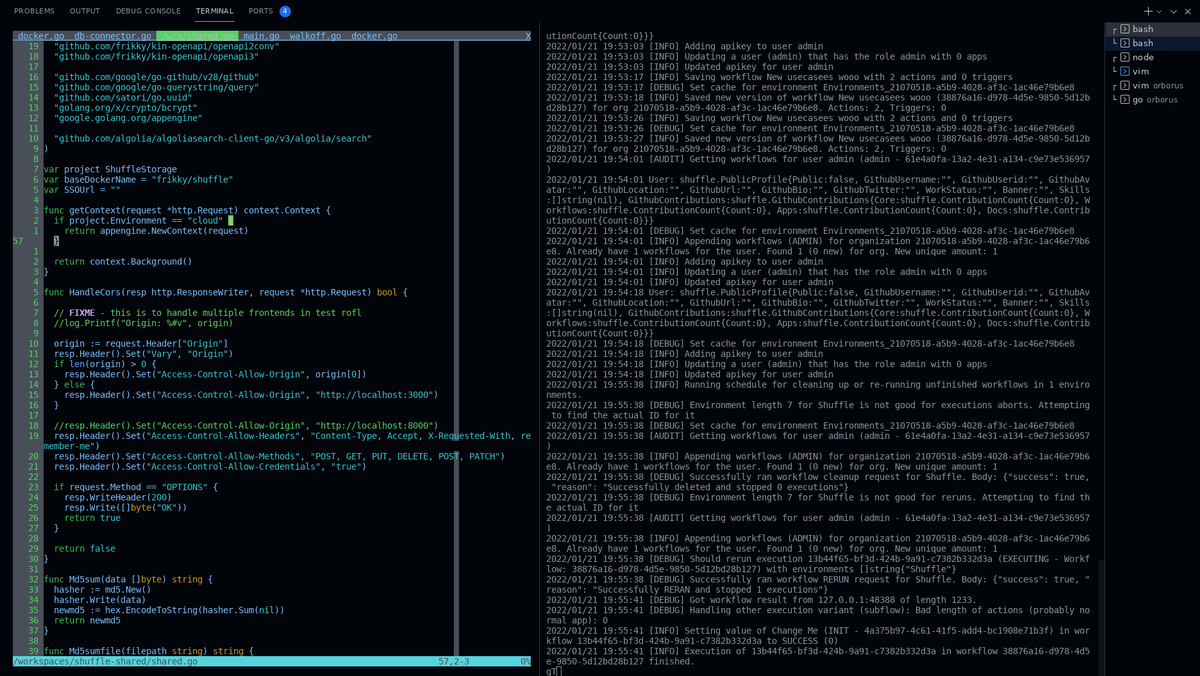Image resolution: width=1200 pixels, height=676 pixels.
Task: Click 'return appengine.NewContext(request)' line
Action: [156, 230]
